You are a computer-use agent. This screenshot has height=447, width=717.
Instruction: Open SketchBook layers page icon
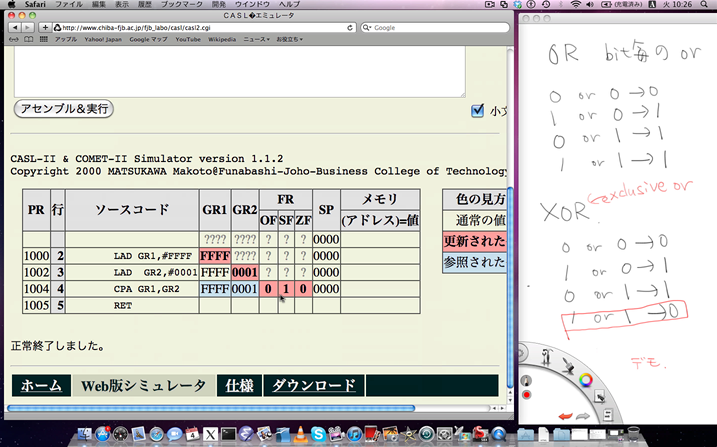point(608,415)
